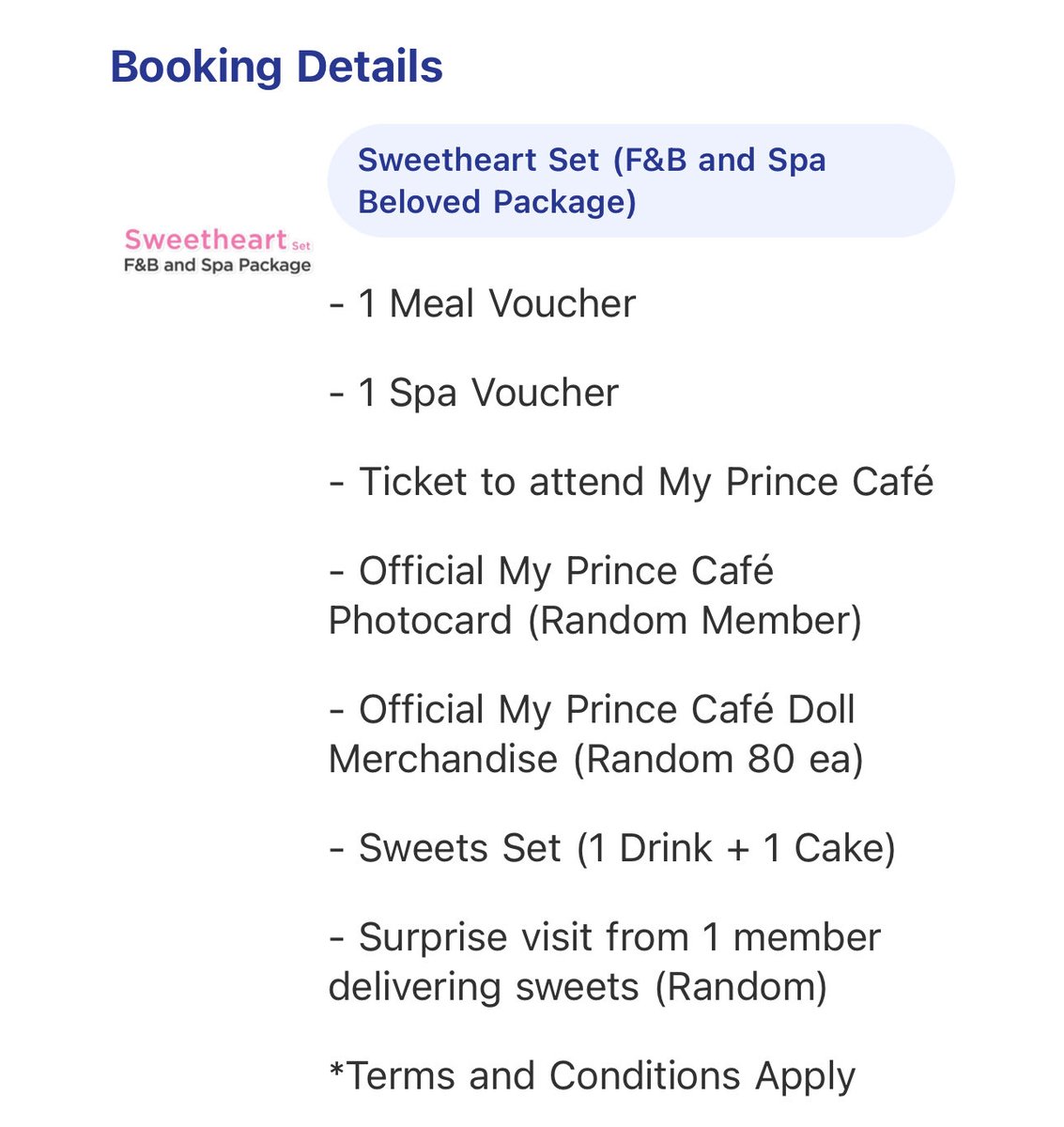This screenshot has width=1064, height=1127.
Task: Select the 1 Spa Voucher line
Action: pos(473,393)
